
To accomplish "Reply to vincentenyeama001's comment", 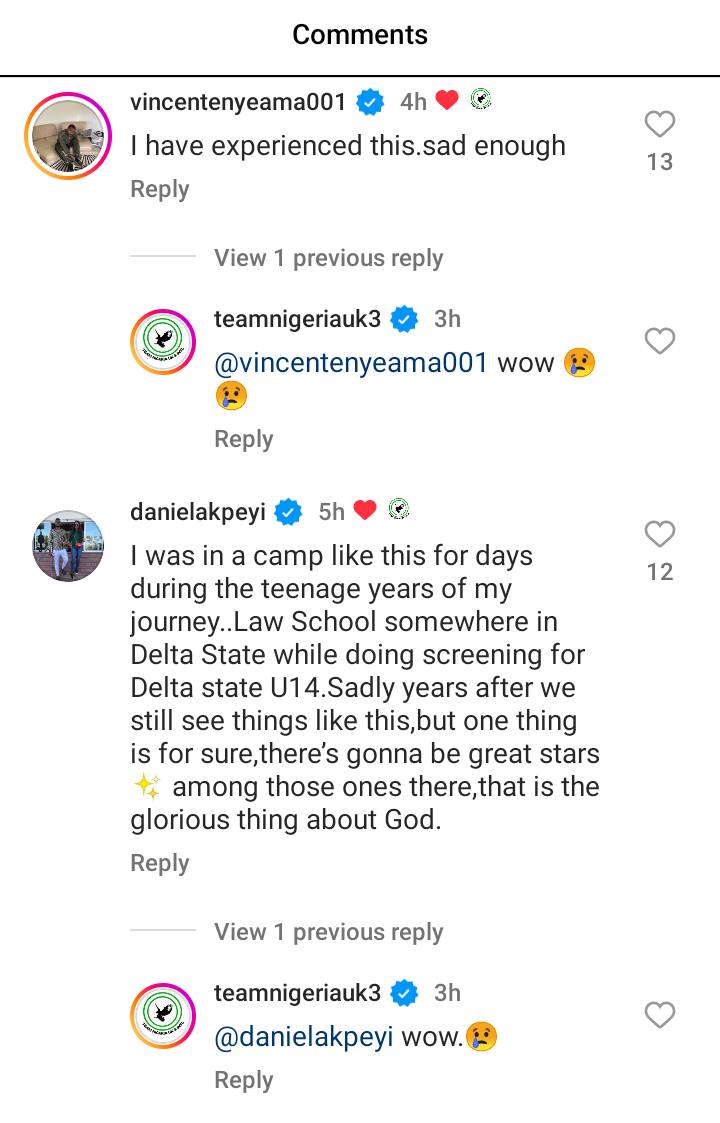I will tap(160, 189).
